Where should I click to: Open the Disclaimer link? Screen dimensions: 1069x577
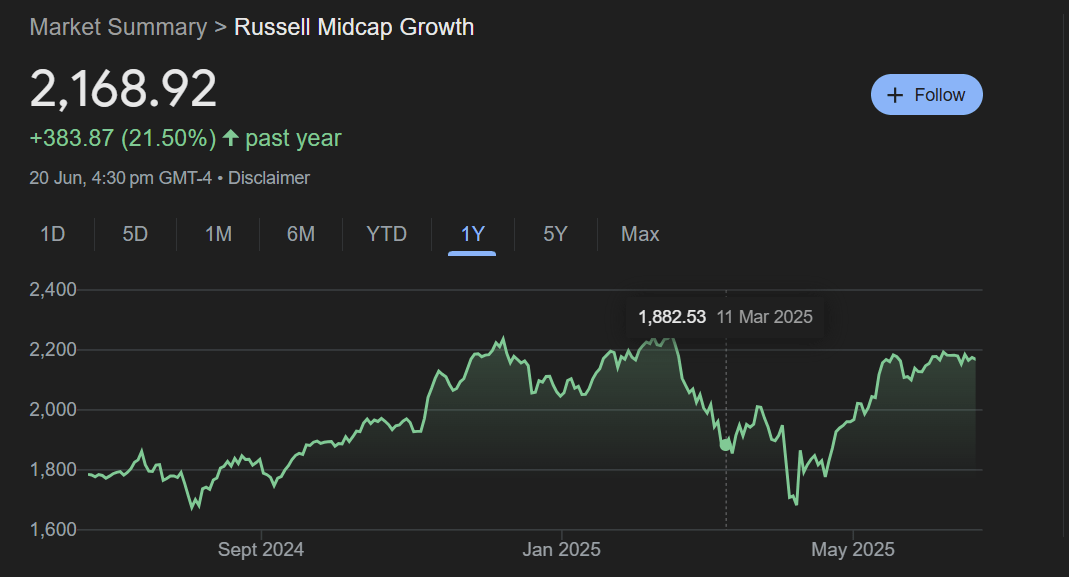tap(269, 178)
